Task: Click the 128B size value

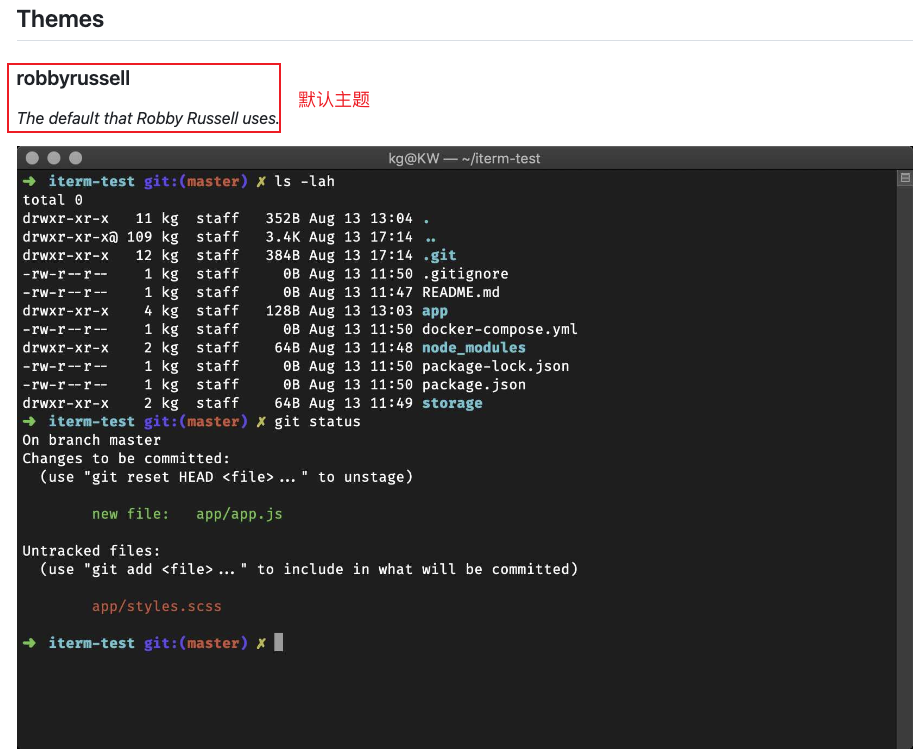Action: [x=282, y=311]
